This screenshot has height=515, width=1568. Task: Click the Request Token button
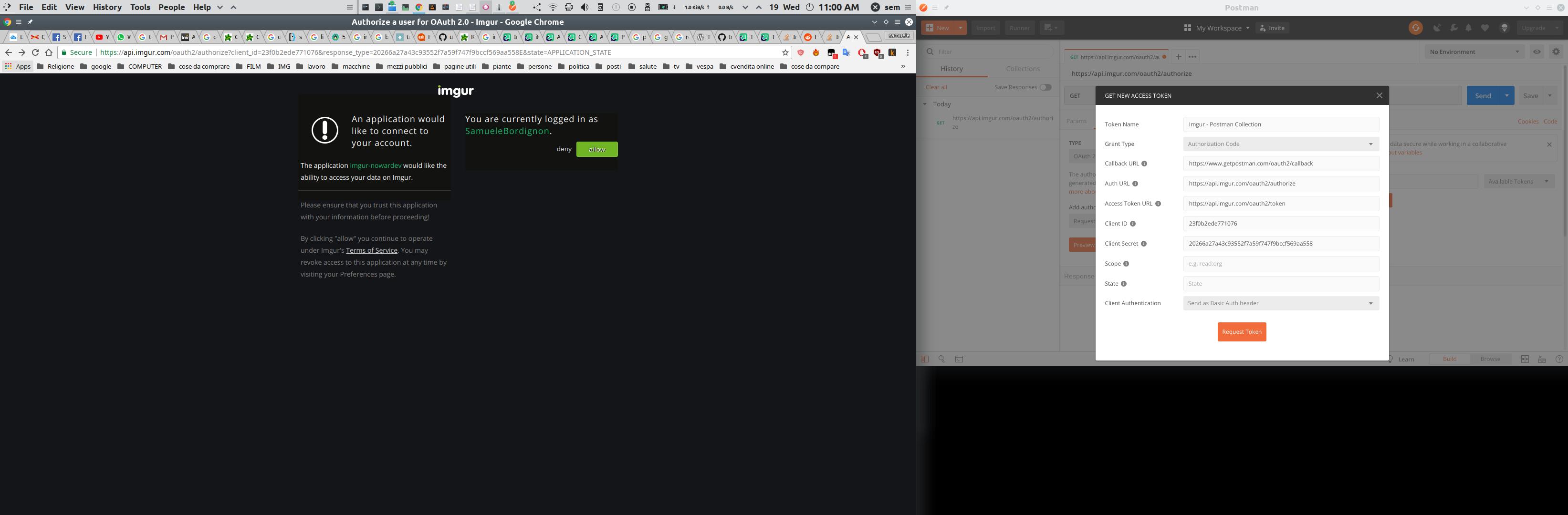click(x=1242, y=332)
